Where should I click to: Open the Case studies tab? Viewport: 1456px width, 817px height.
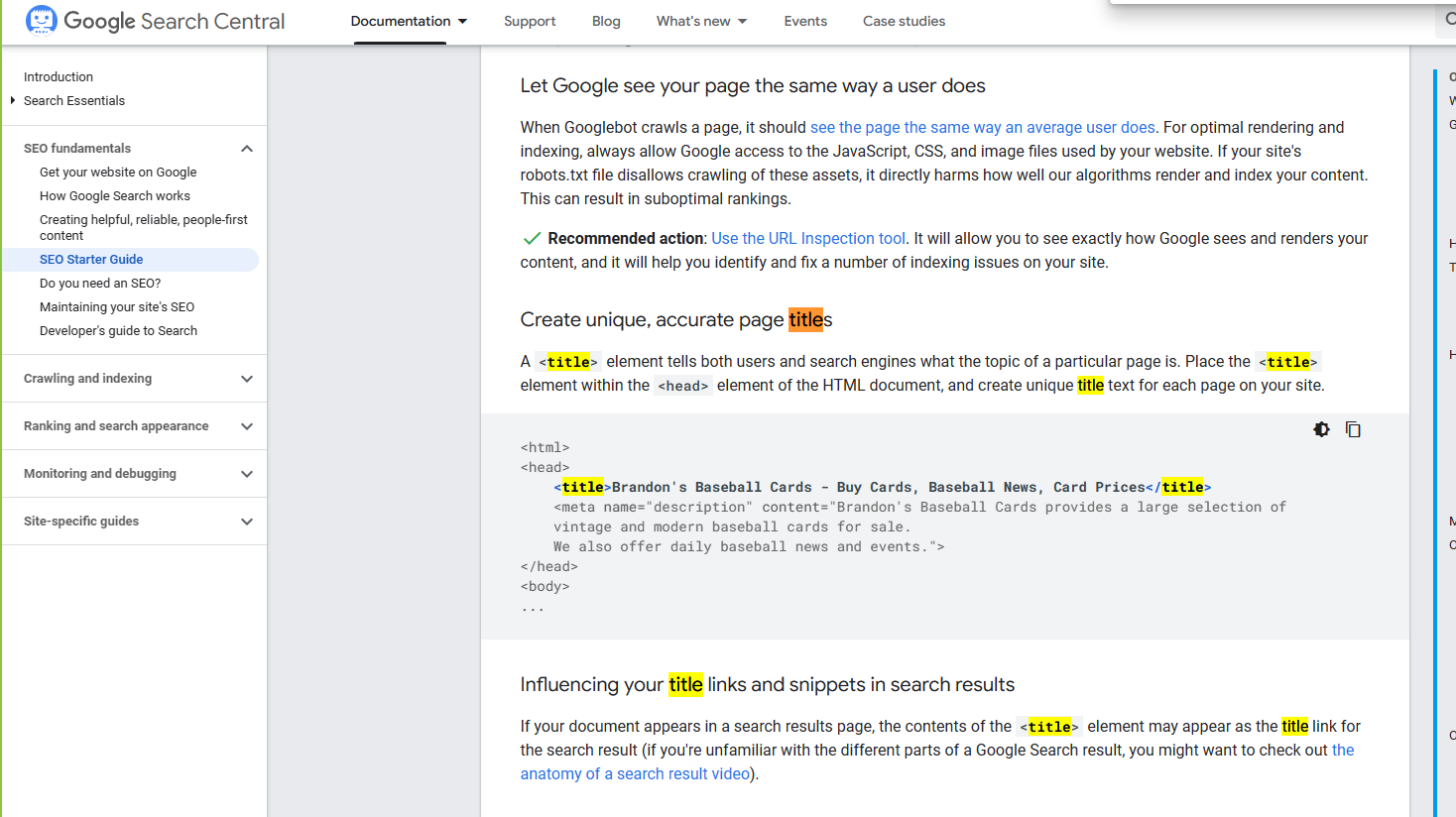point(904,21)
